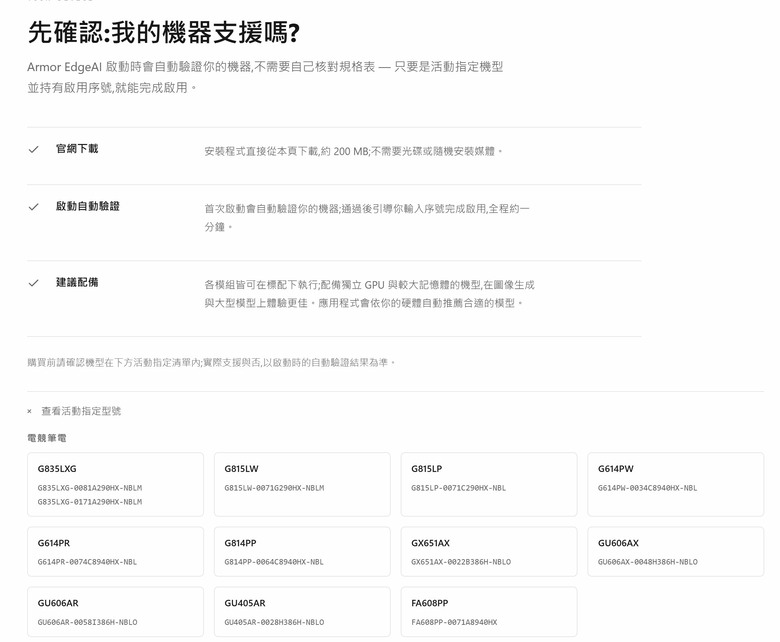This screenshot has height=642, width=780.
Task: Click the checkmark icon beside 建議配備
Action: click(33, 283)
